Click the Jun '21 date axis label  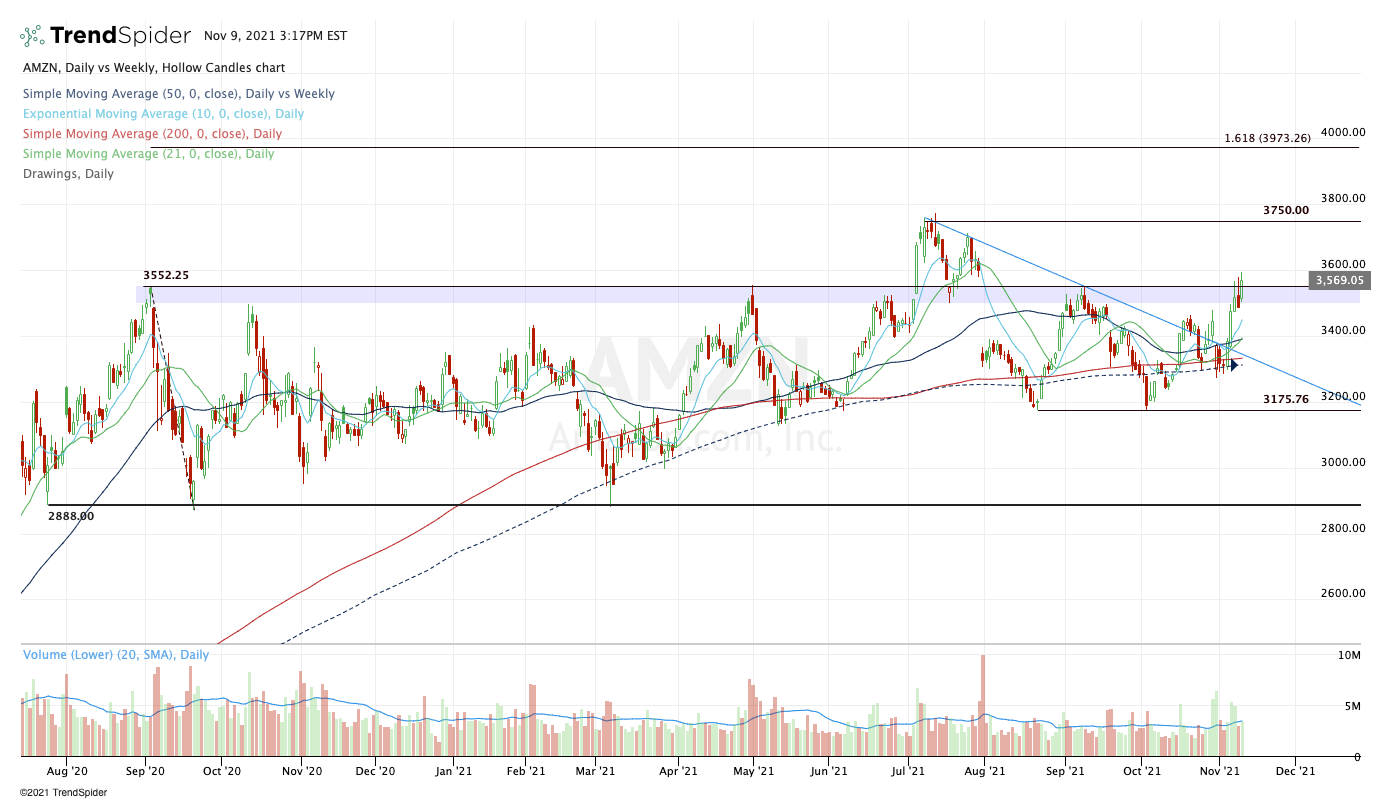[x=828, y=772]
